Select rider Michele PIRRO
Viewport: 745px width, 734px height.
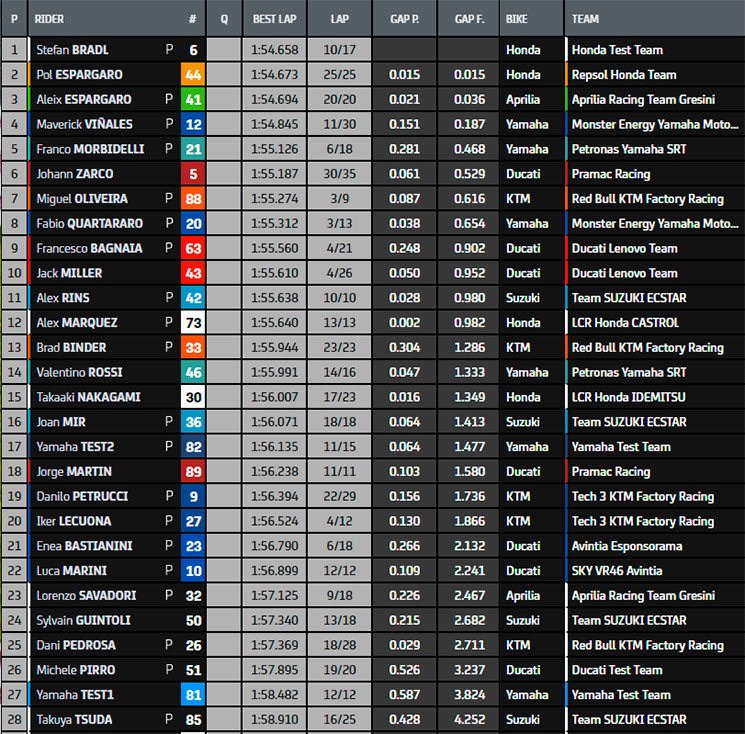click(76, 670)
